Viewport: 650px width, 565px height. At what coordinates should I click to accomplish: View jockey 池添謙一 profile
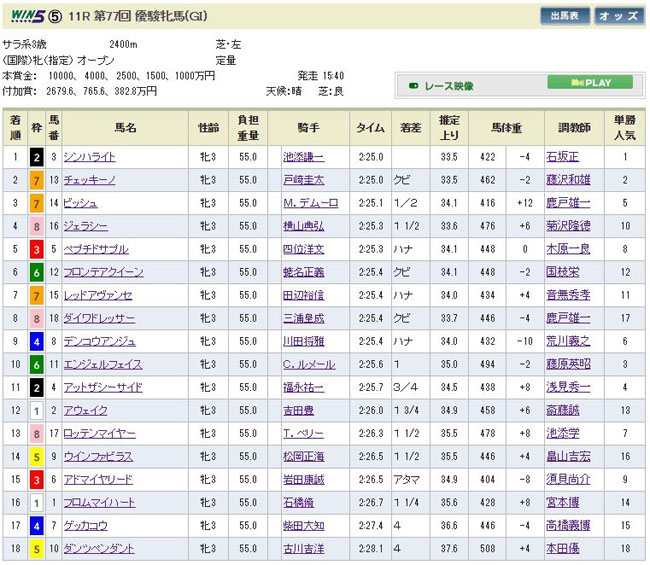(x=304, y=157)
